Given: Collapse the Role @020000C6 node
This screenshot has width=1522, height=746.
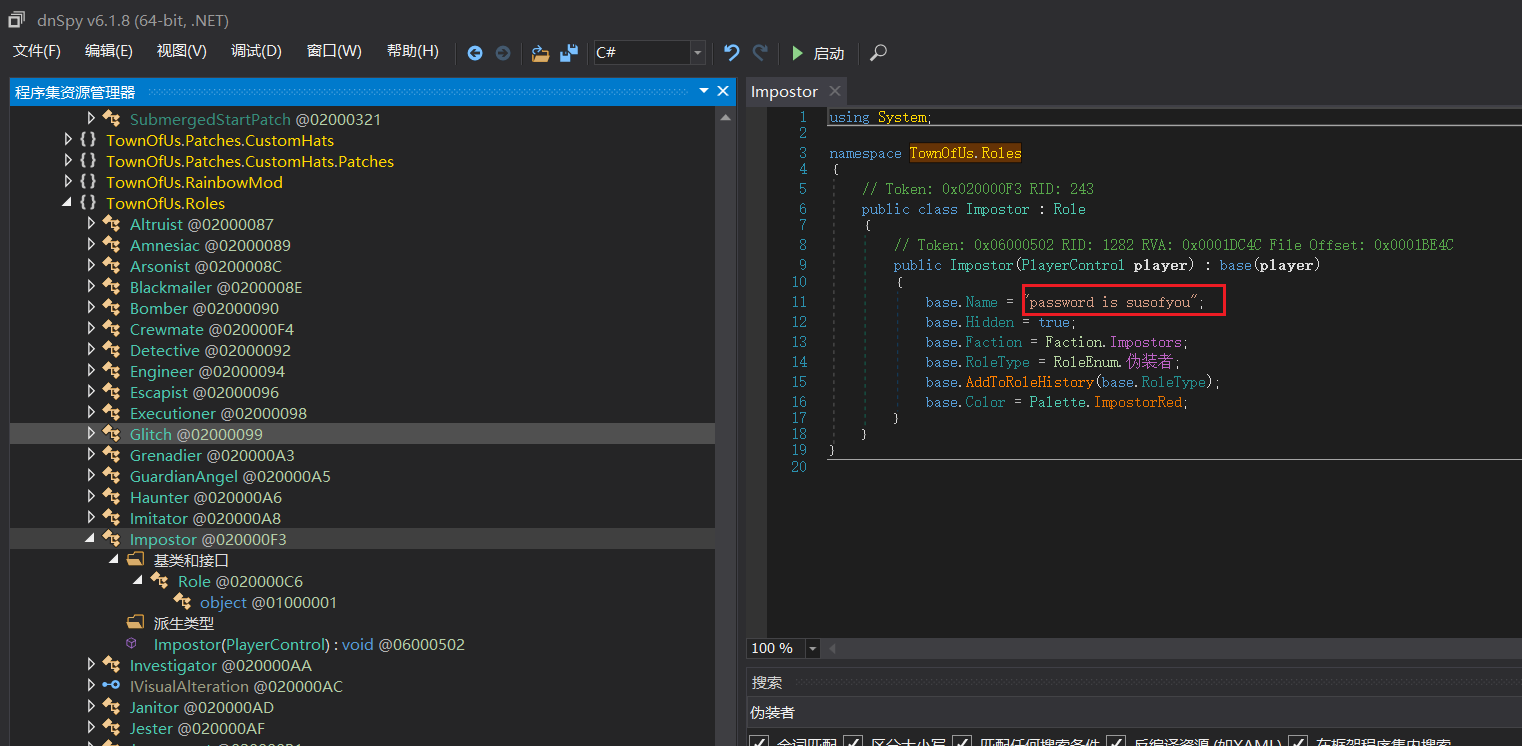Looking at the screenshot, I should click(x=138, y=581).
